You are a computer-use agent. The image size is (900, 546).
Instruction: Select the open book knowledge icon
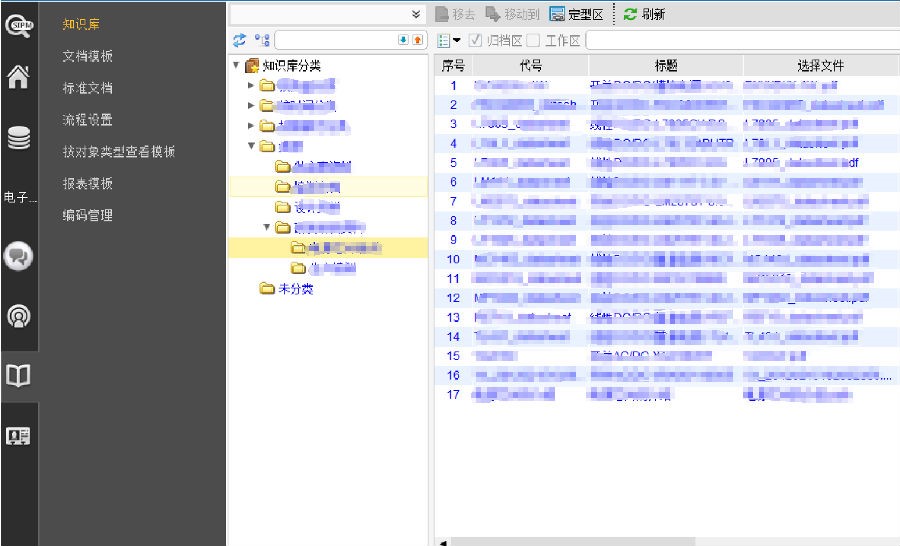pos(19,376)
